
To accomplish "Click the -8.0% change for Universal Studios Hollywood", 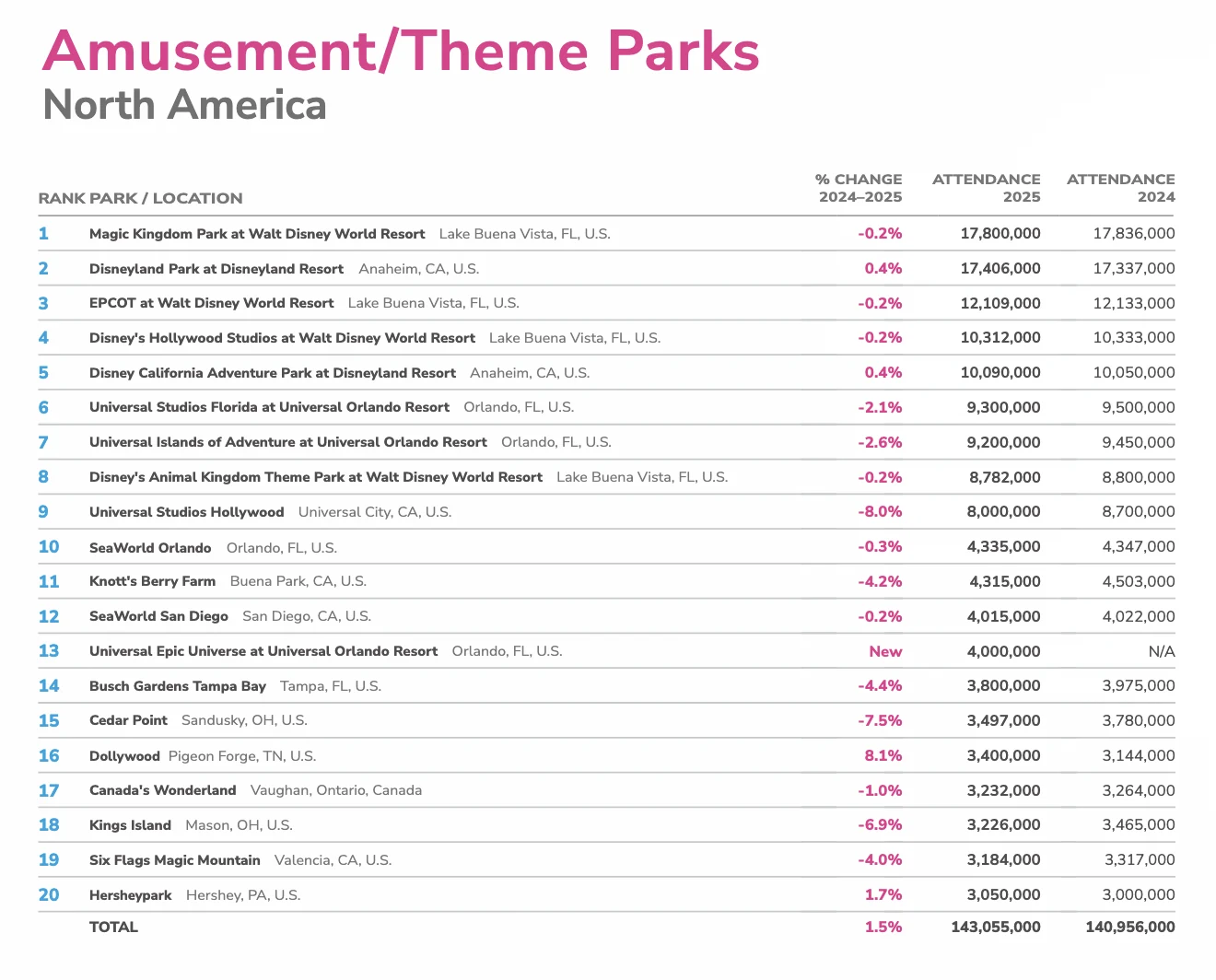I will point(880,512).
